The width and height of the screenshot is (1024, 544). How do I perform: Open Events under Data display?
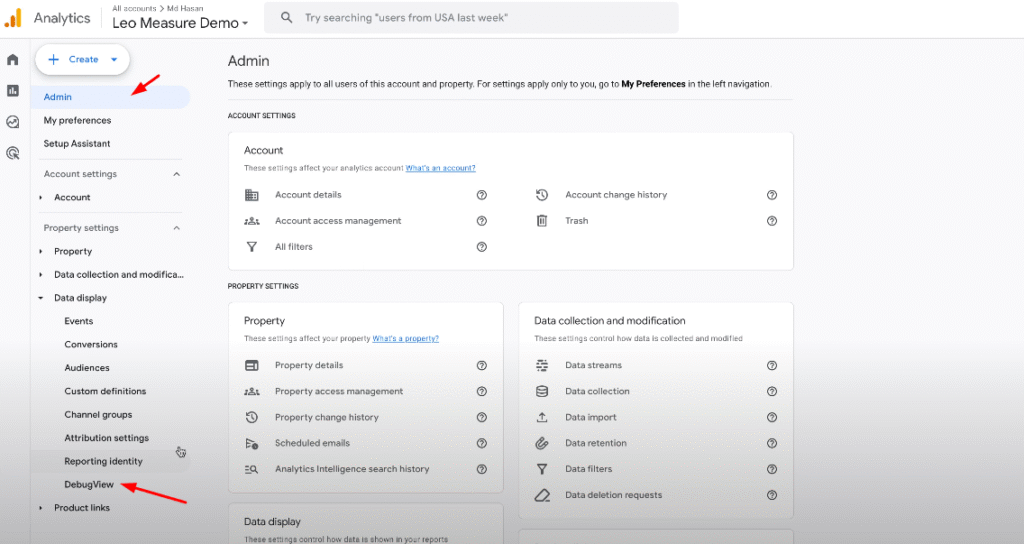(78, 321)
